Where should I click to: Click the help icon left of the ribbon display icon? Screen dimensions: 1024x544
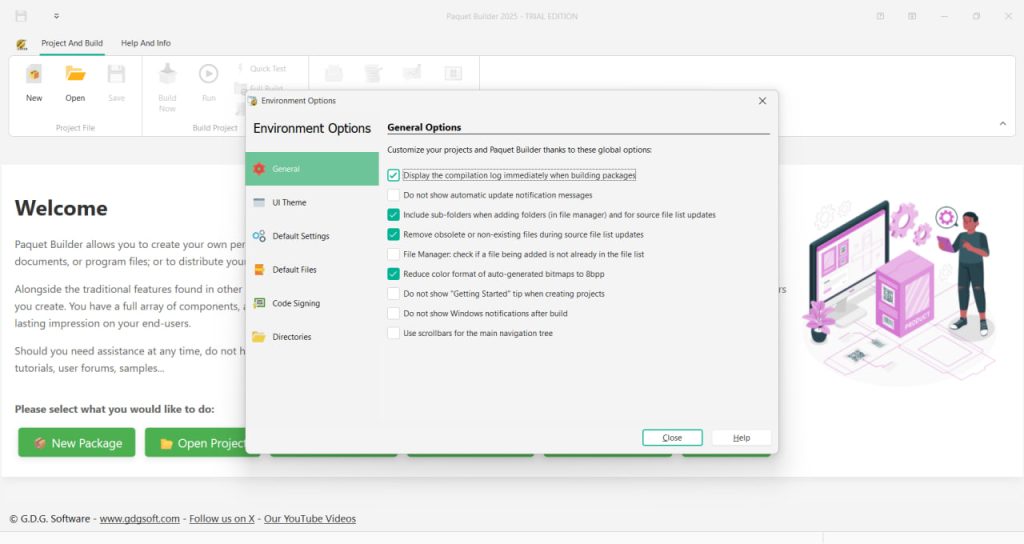click(x=880, y=16)
